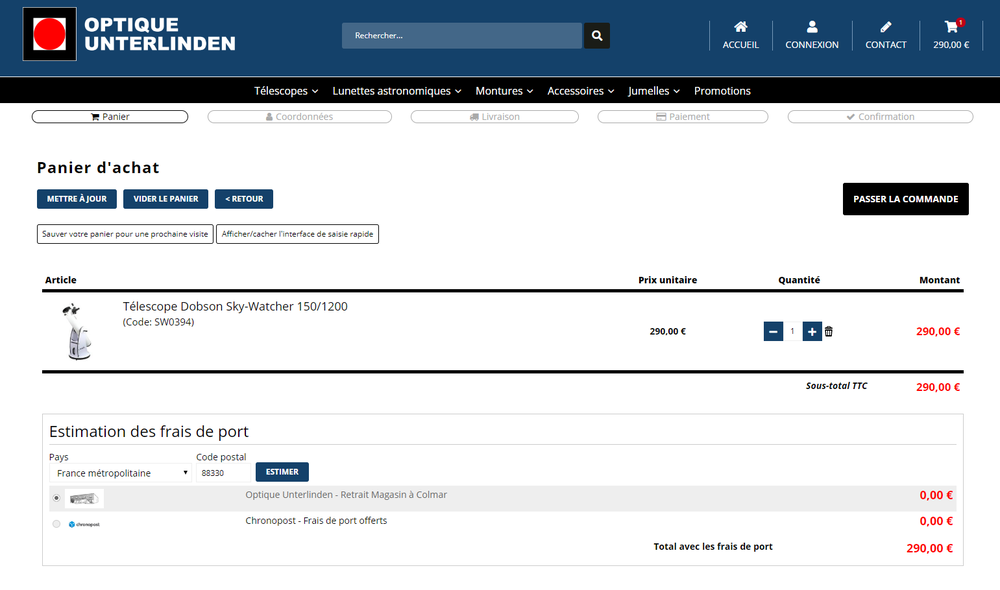
Task: Expand the Montures menu
Action: point(504,91)
